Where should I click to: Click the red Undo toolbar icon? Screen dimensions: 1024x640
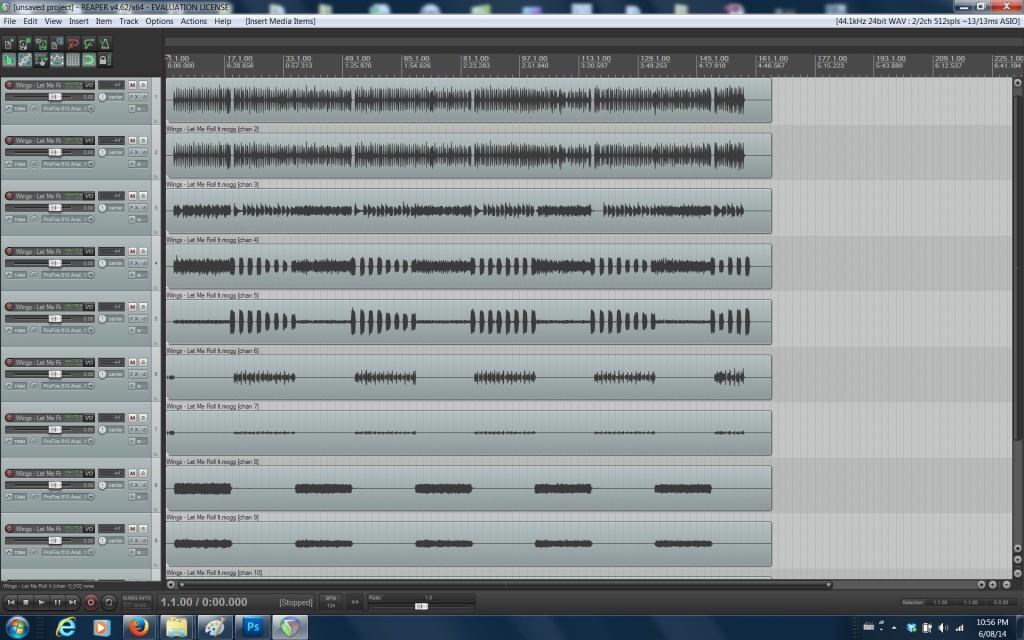72,44
